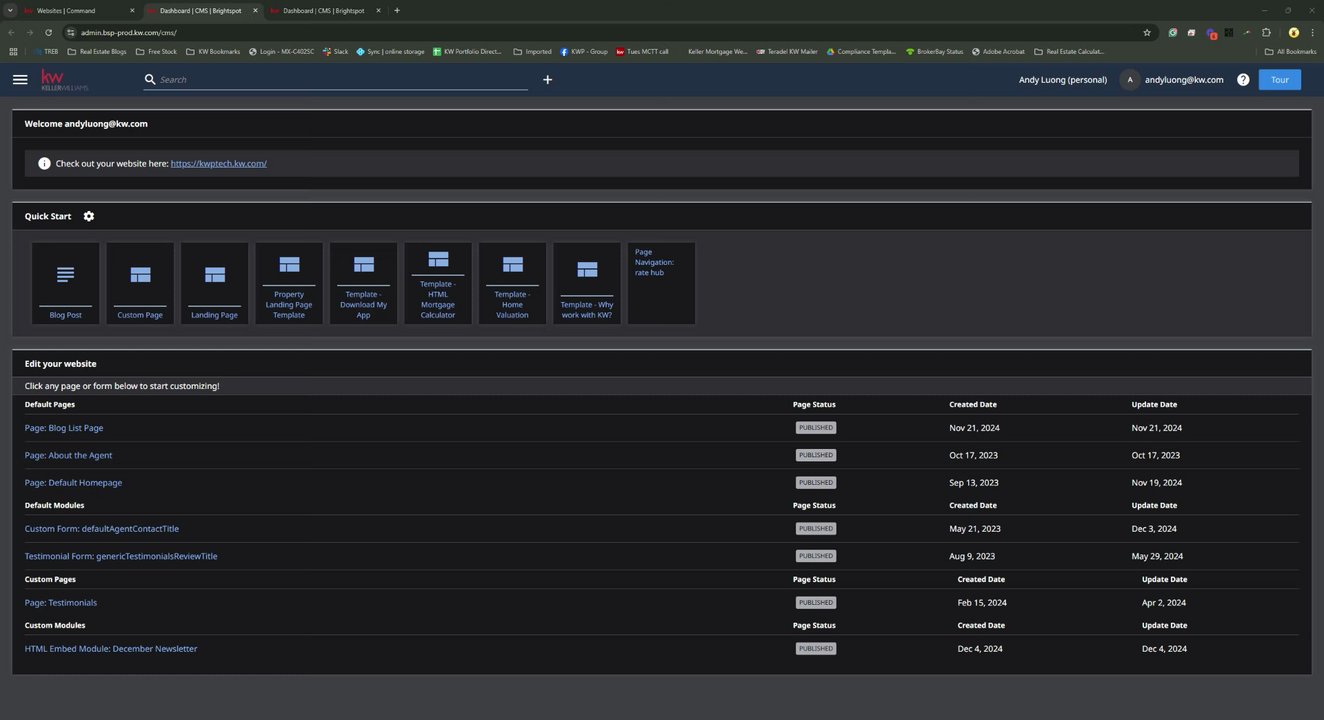Open the help question mark icon
The height and width of the screenshot is (720, 1324).
coord(1243,80)
